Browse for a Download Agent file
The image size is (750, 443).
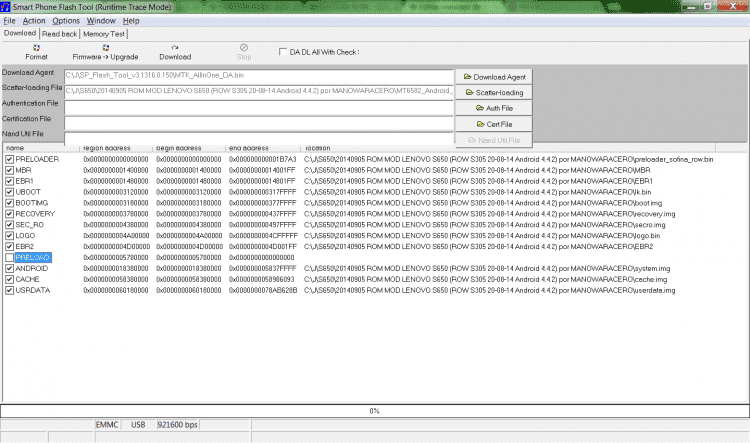pyautogui.click(x=494, y=77)
